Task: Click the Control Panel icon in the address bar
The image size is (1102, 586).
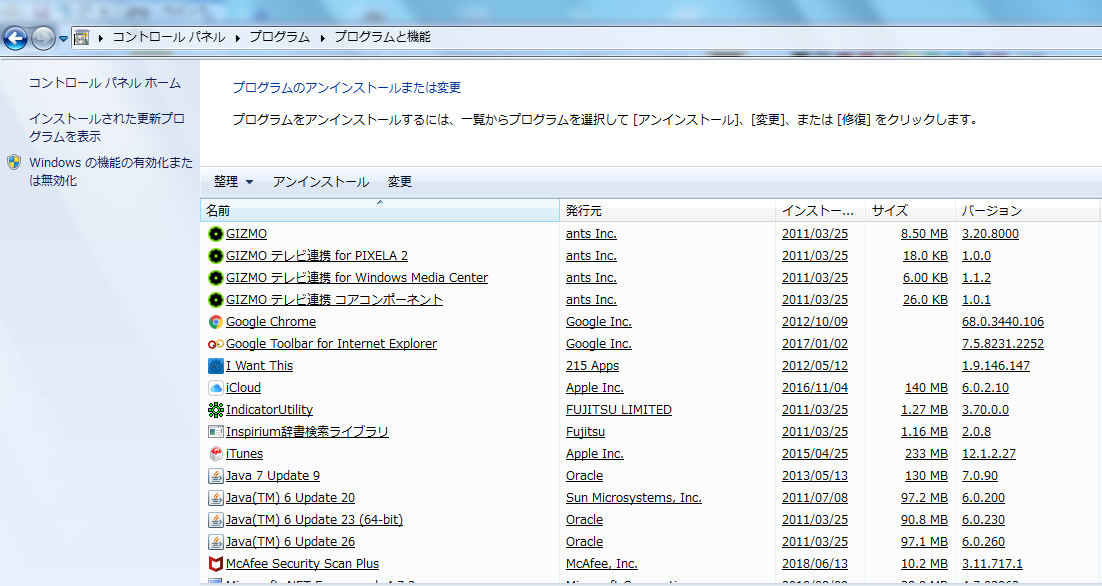Action: pos(82,37)
